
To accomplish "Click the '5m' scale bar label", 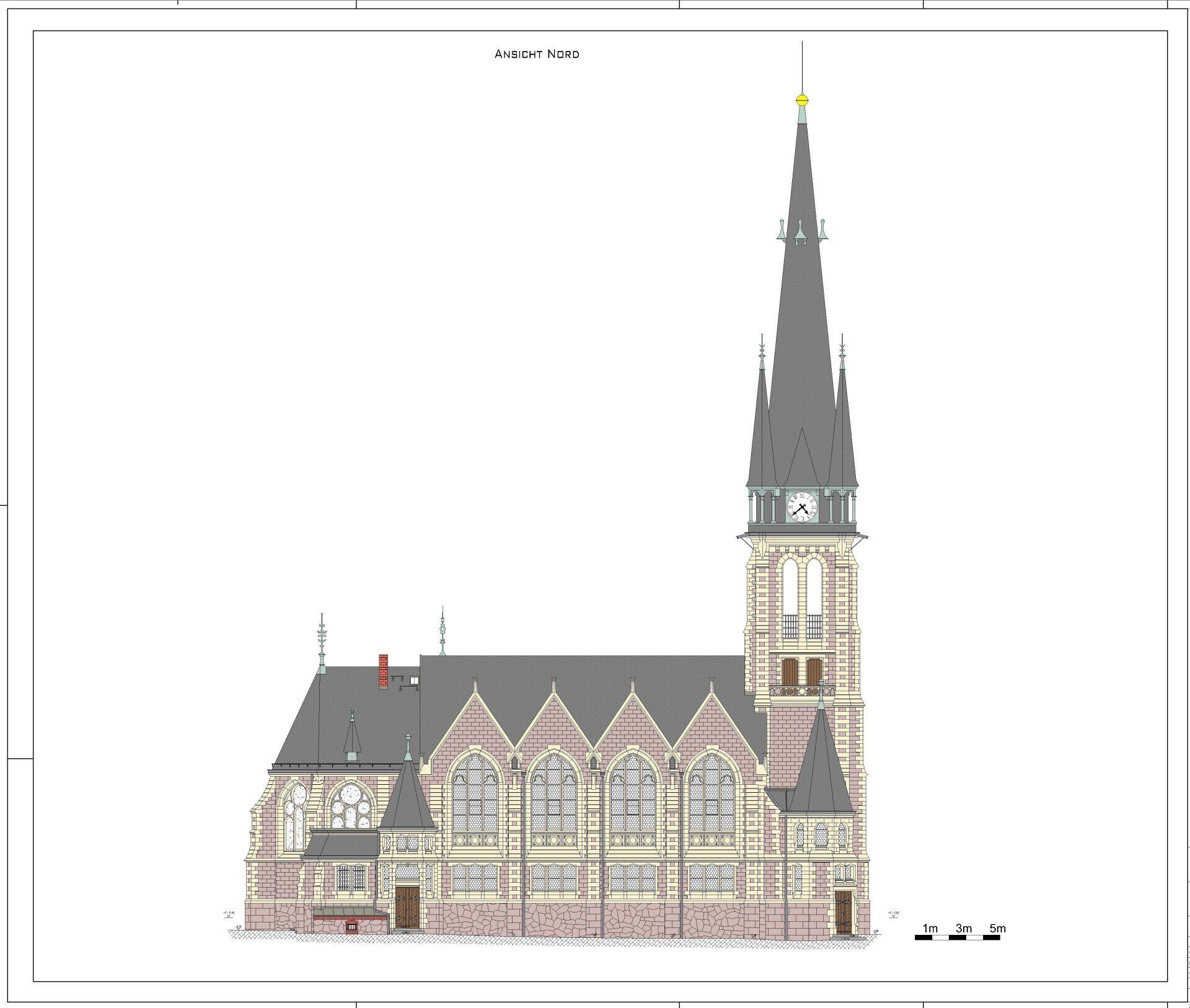I will (997, 928).
